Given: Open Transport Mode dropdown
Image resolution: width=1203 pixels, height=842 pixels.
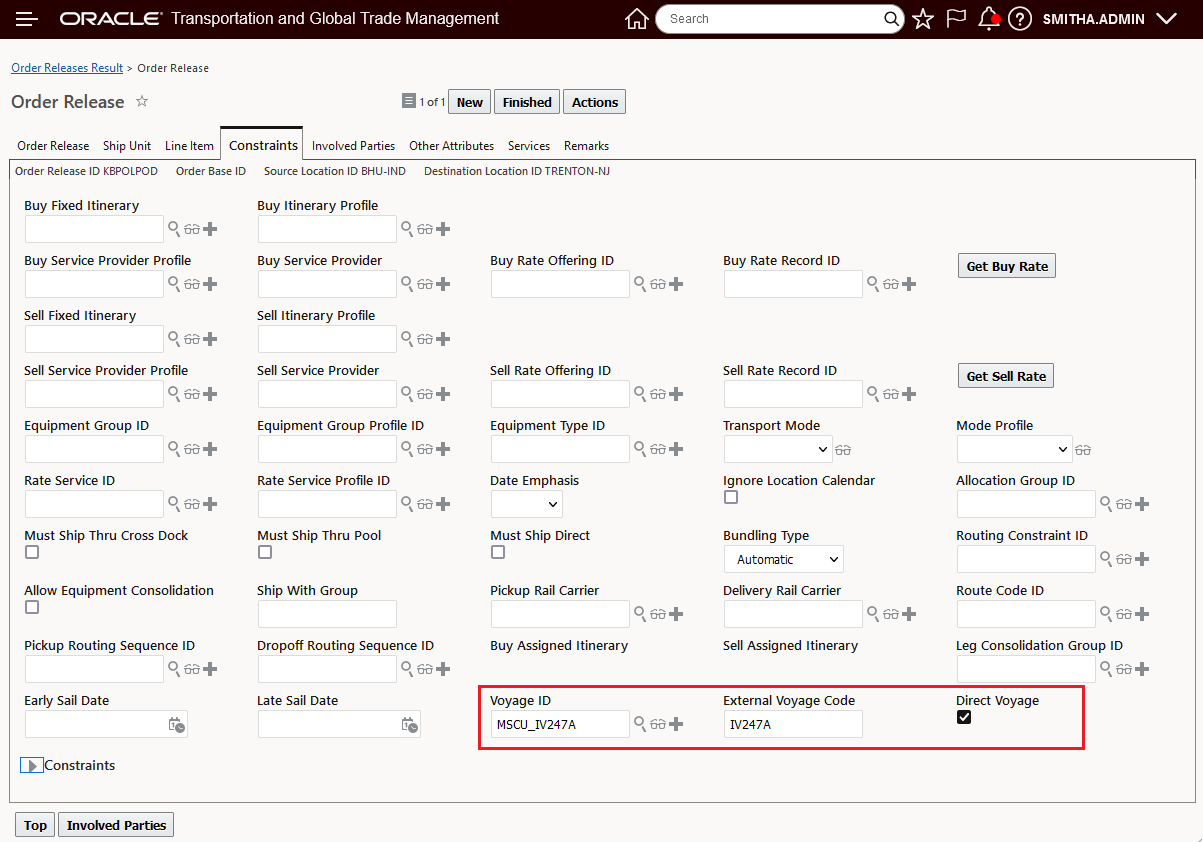Looking at the screenshot, I should pyautogui.click(x=778, y=449).
